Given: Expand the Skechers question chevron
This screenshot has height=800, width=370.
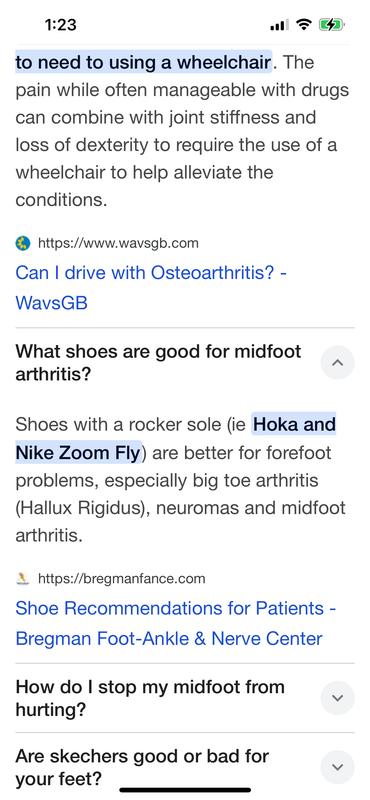Looking at the screenshot, I should click(337, 767).
